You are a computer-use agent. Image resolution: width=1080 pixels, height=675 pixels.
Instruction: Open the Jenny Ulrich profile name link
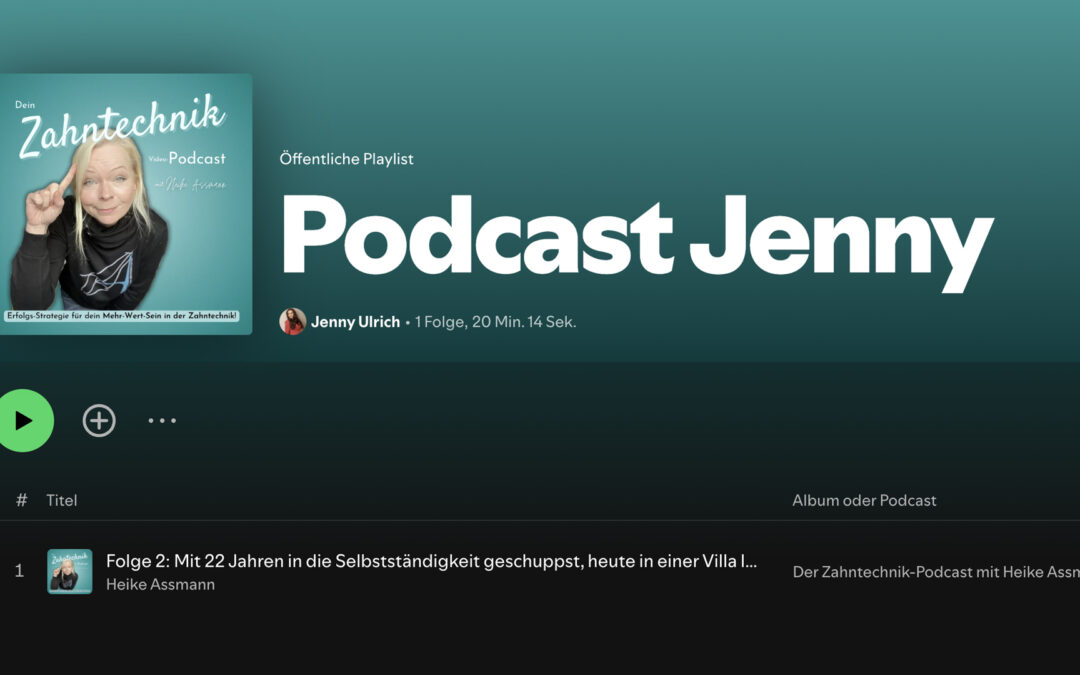[x=355, y=322]
